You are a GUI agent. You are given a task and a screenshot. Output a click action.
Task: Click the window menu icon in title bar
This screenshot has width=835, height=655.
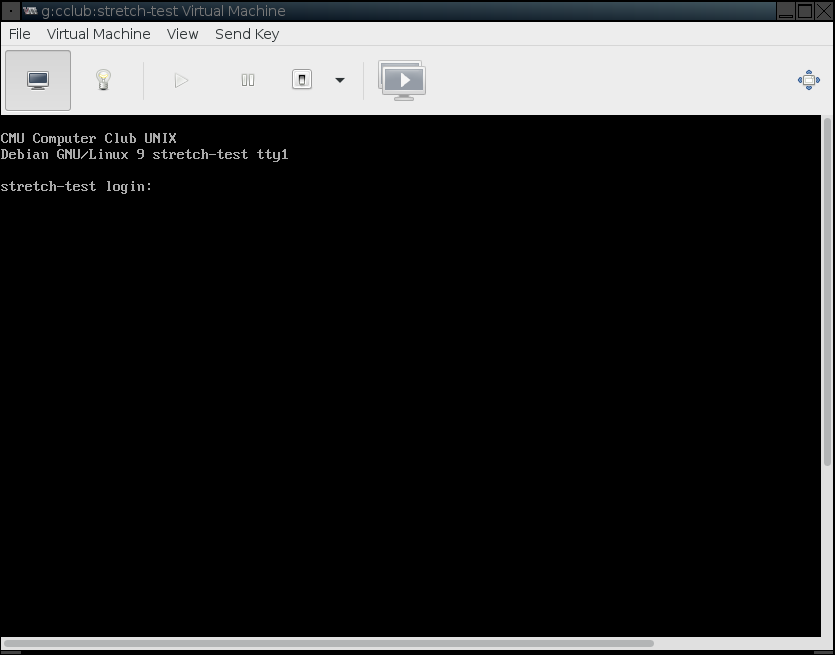pyautogui.click(x=11, y=11)
